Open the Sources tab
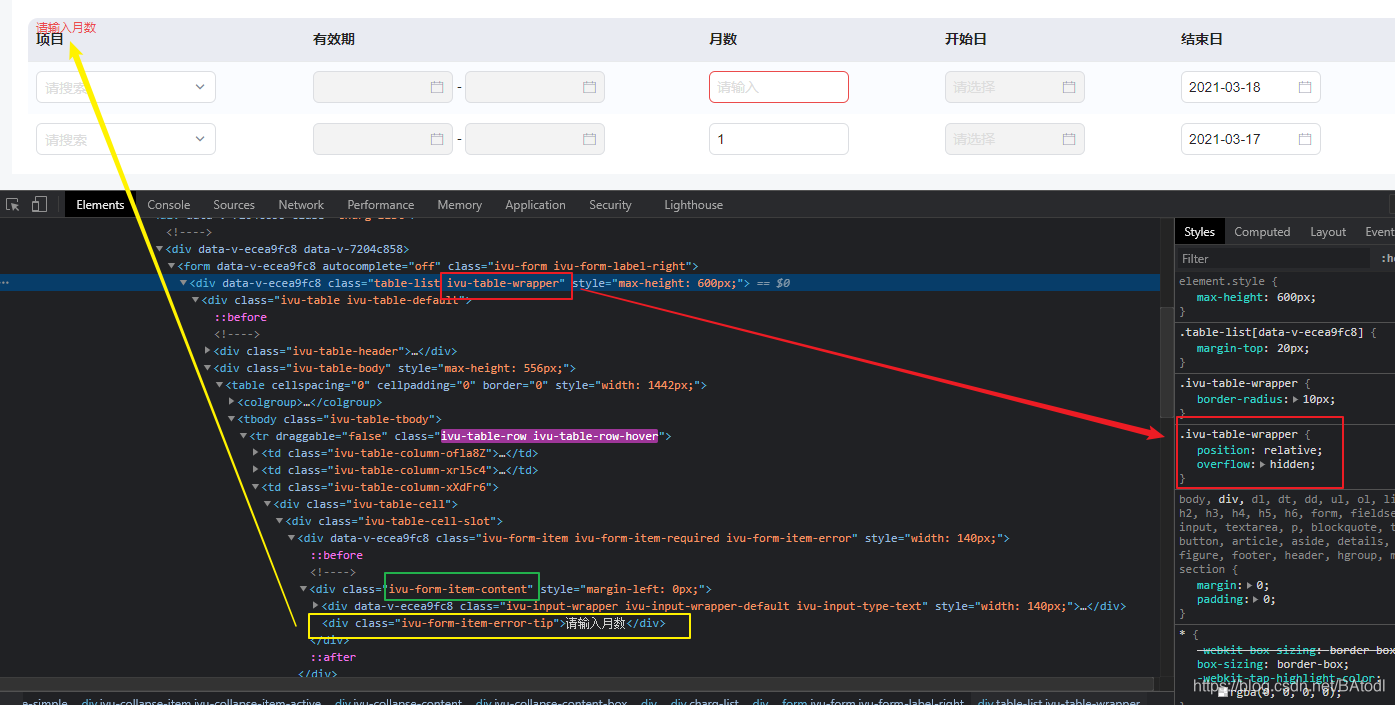Screen dimensions: 1395x705 234,204
